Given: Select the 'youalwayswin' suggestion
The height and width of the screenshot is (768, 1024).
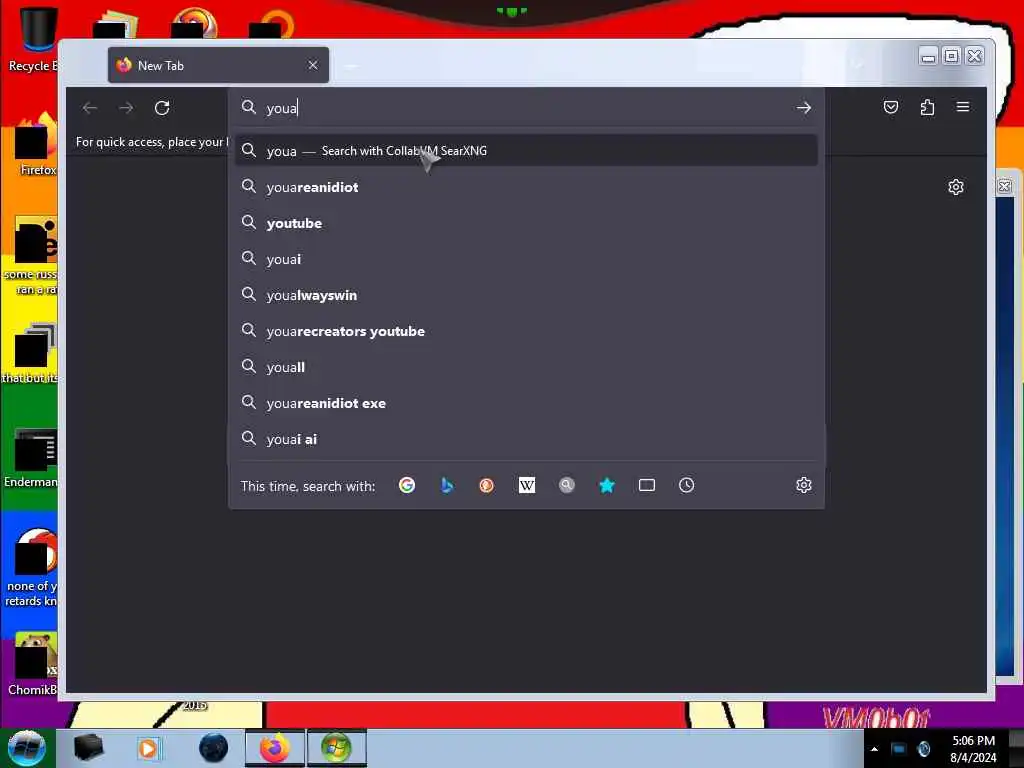Looking at the screenshot, I should pos(526,295).
